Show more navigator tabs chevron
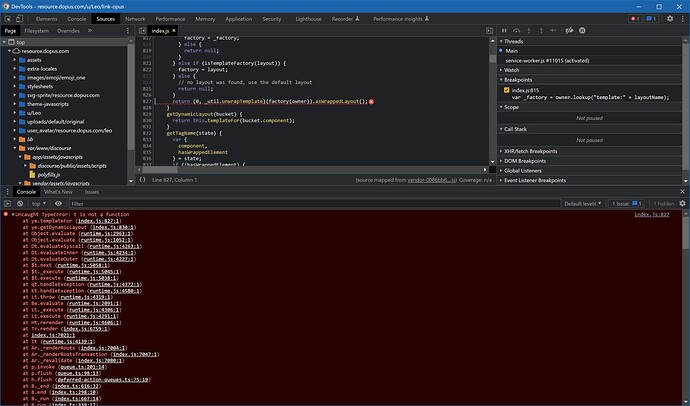The image size is (690, 406). click(90, 31)
